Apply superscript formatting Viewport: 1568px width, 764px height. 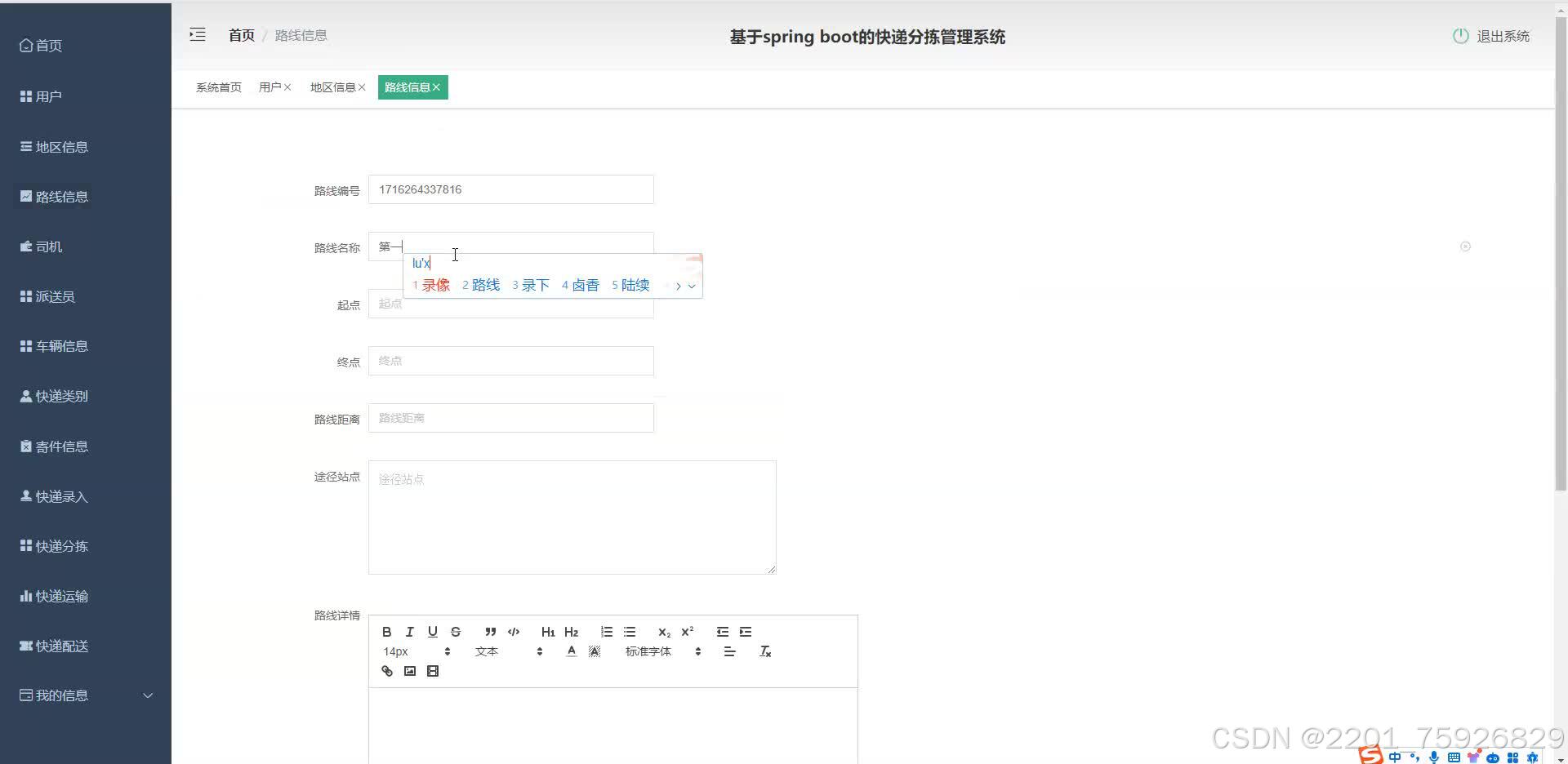pyautogui.click(x=688, y=632)
